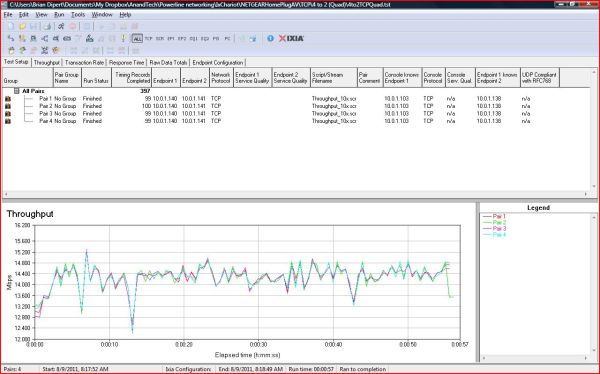
Task: Click the Script/Stream Filename column header
Action: [333, 78]
